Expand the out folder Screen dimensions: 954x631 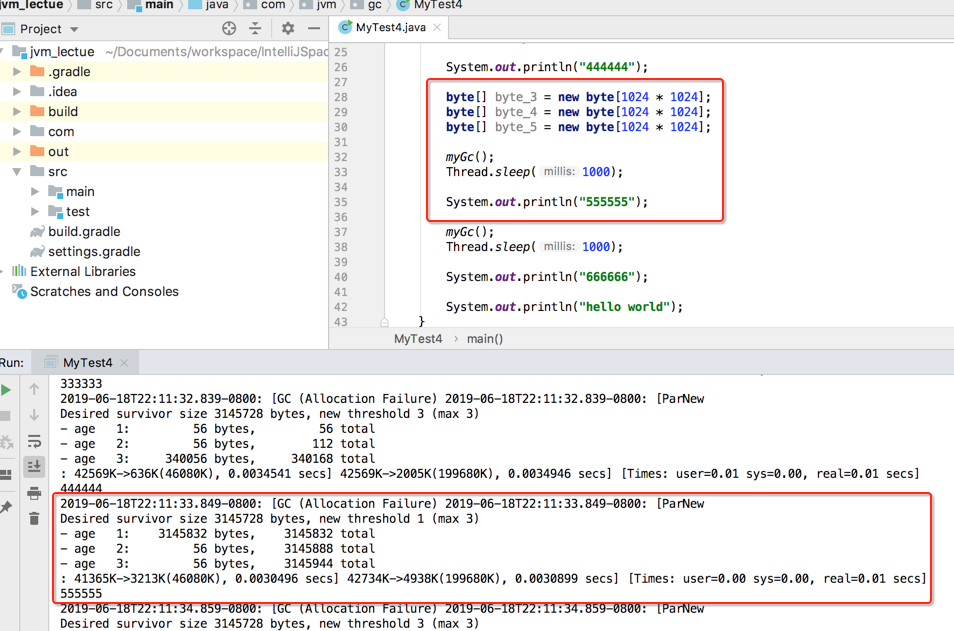[x=17, y=152]
